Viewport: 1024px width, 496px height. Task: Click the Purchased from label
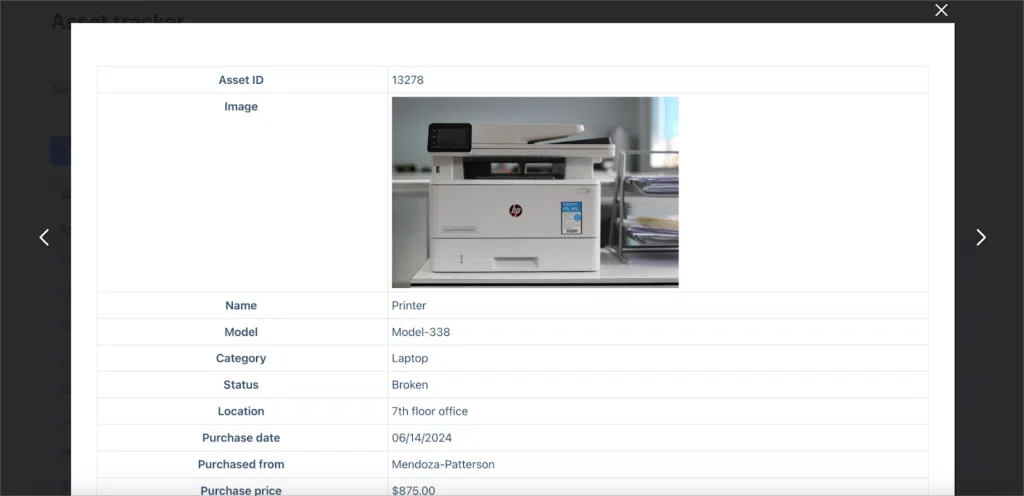(241, 465)
